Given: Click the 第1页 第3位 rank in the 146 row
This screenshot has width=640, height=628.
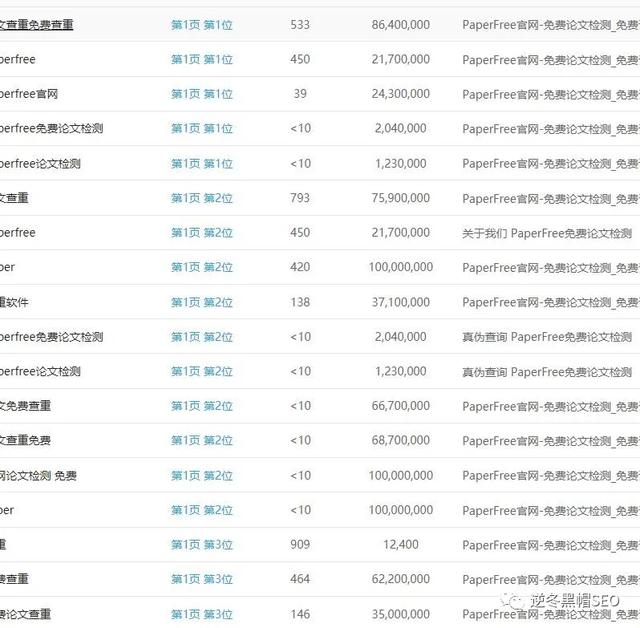Looking at the screenshot, I should (202, 614).
